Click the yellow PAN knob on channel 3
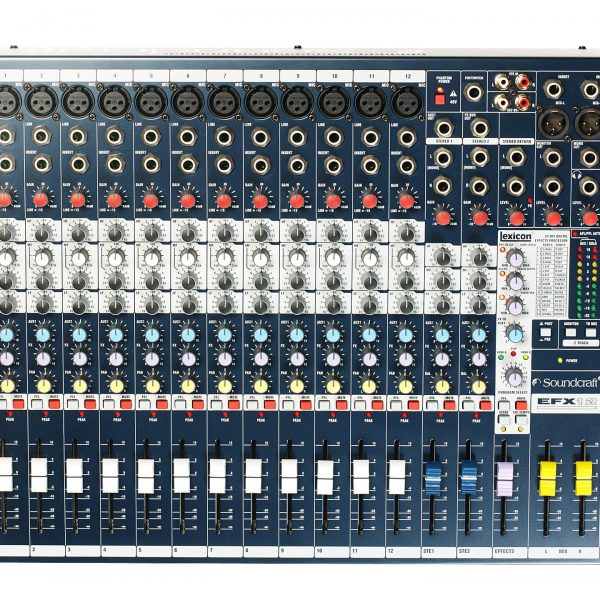Screen dimensions: 600x600 click(80, 386)
